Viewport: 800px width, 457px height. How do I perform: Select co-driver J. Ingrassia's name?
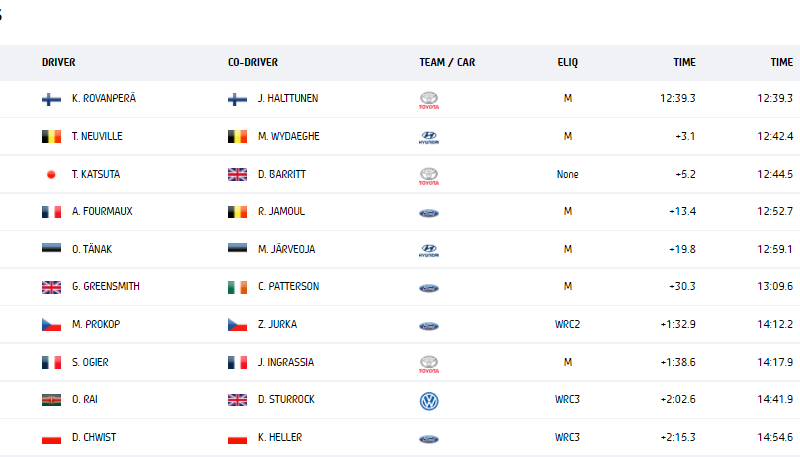(x=286, y=362)
